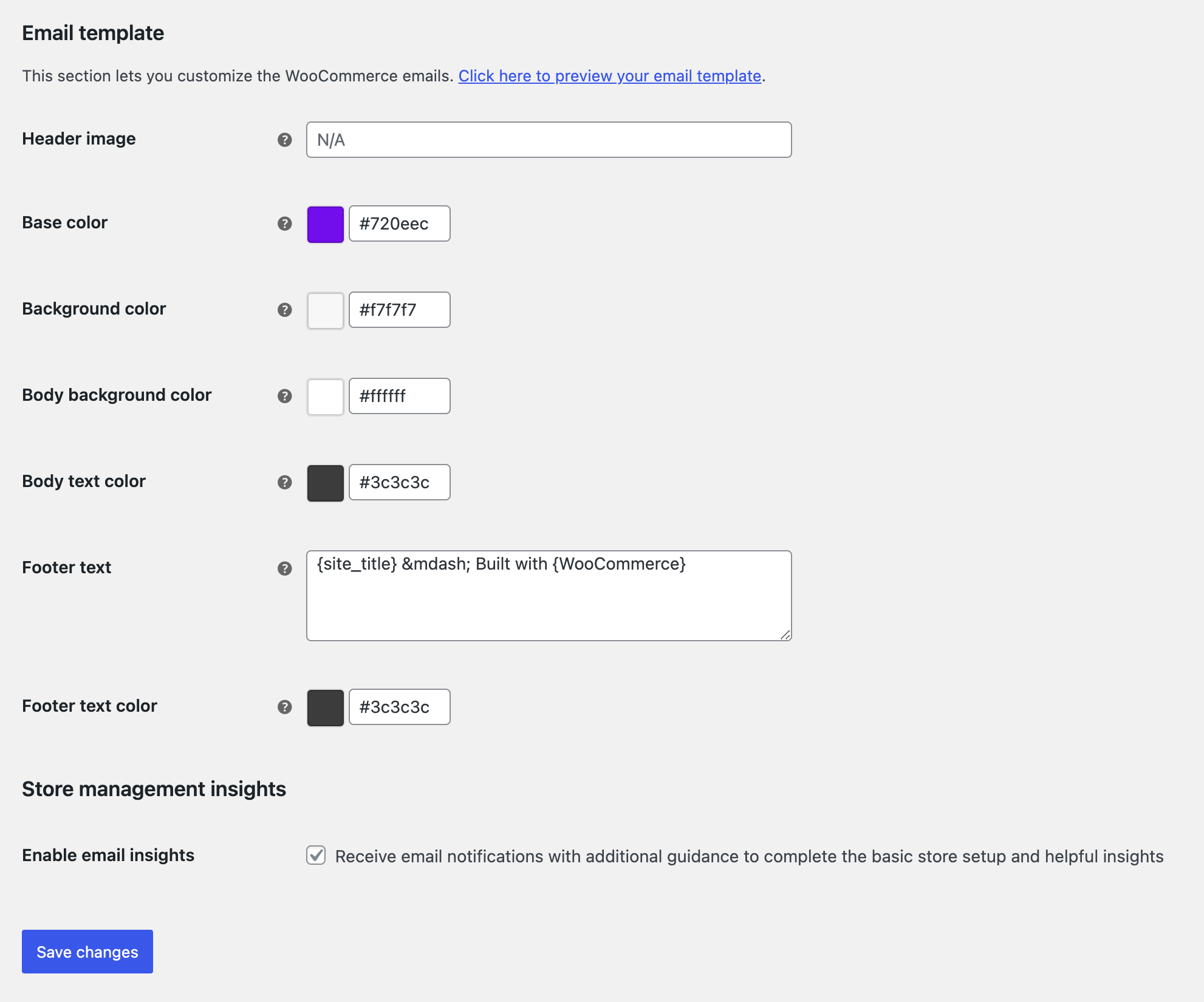Screen dimensions: 1204x1002
Task: Open the purple Base color picker swatch
Action: [325, 223]
